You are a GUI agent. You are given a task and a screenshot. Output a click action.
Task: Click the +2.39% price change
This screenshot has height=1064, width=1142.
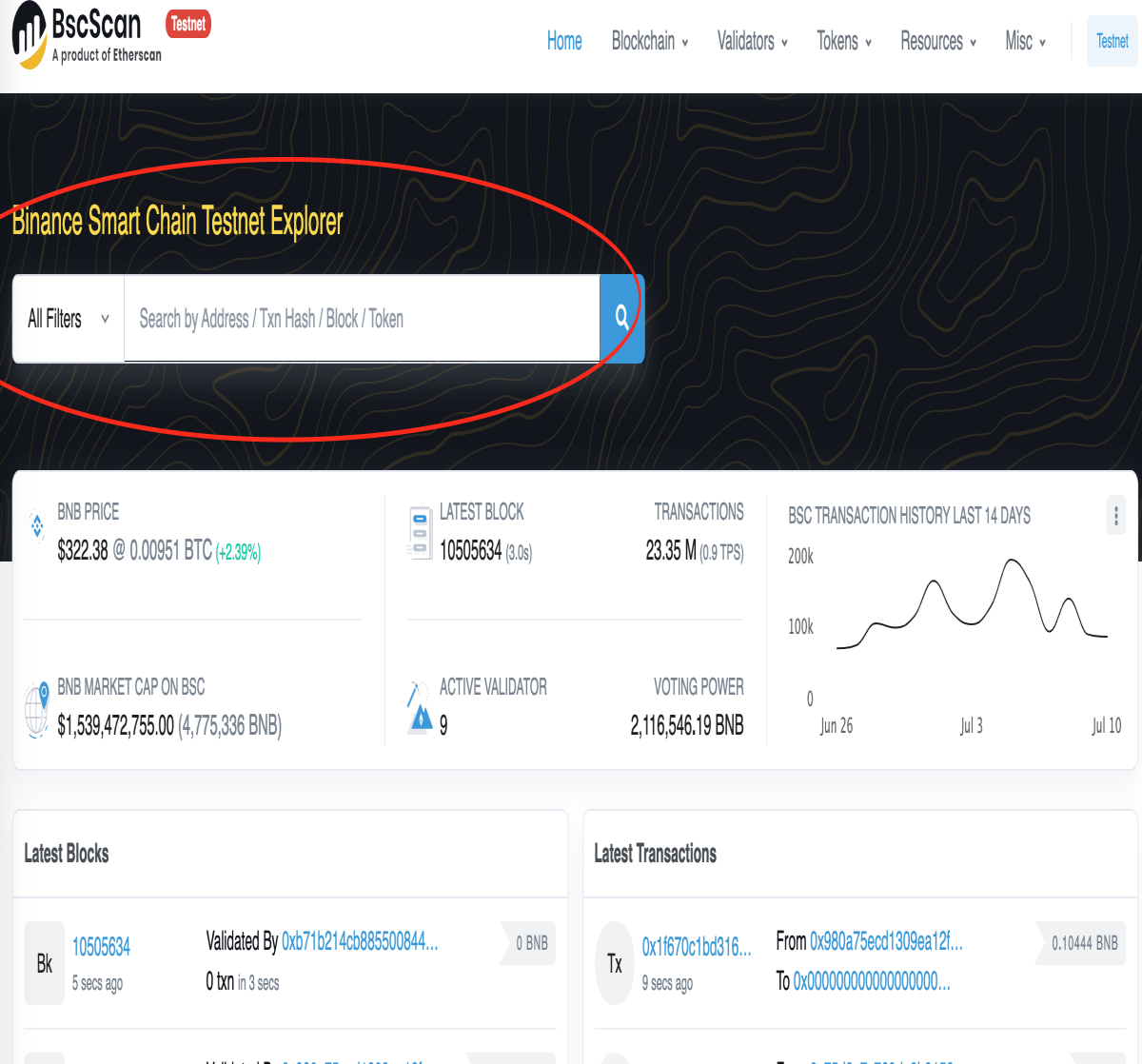click(x=238, y=552)
